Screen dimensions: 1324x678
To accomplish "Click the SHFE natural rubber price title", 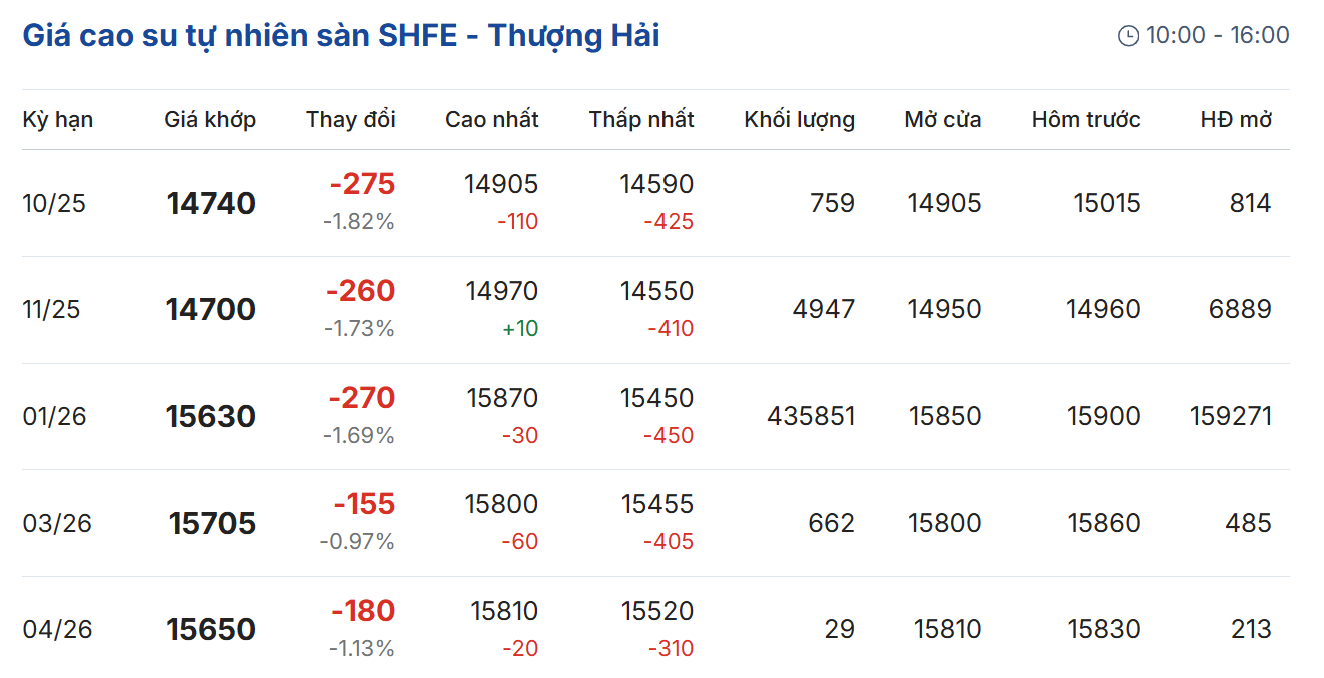I will [341, 36].
